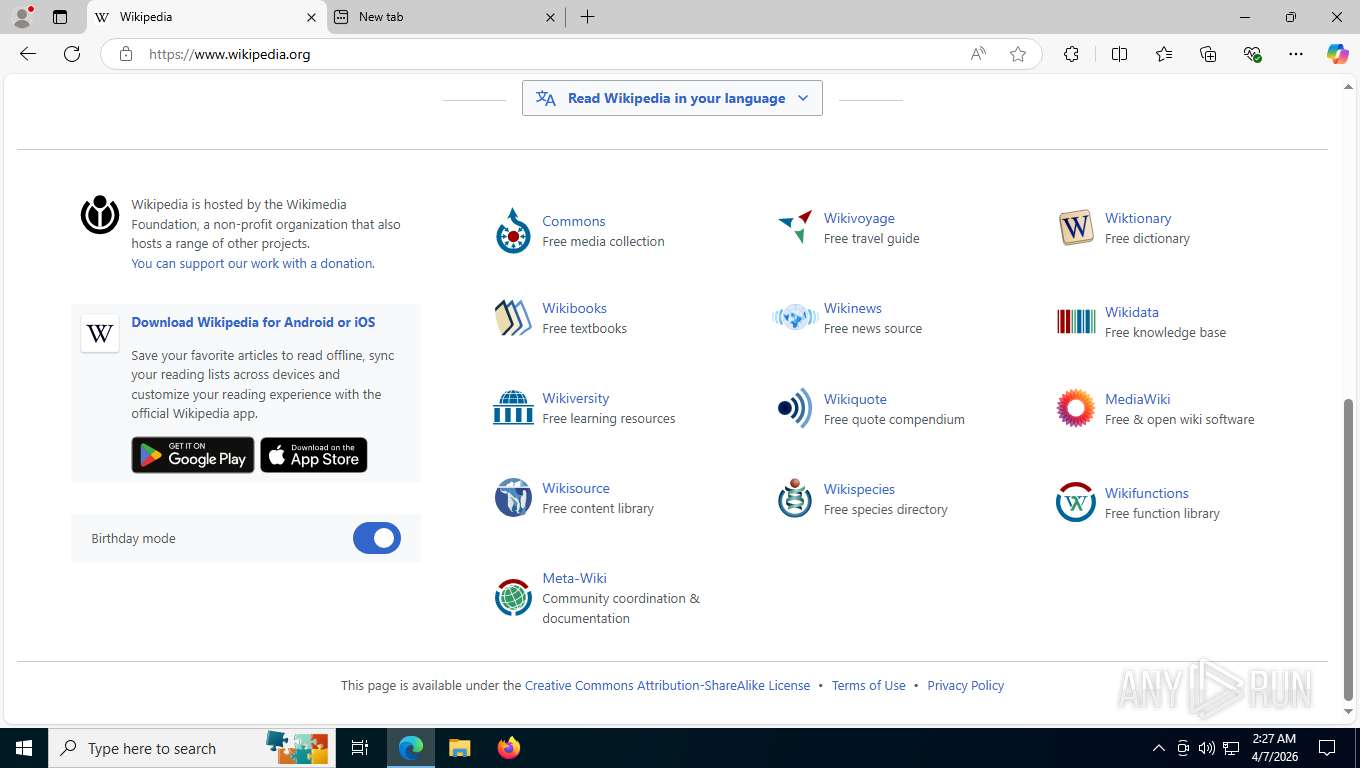Open the Commons link
The image size is (1360, 768).
[x=574, y=221]
